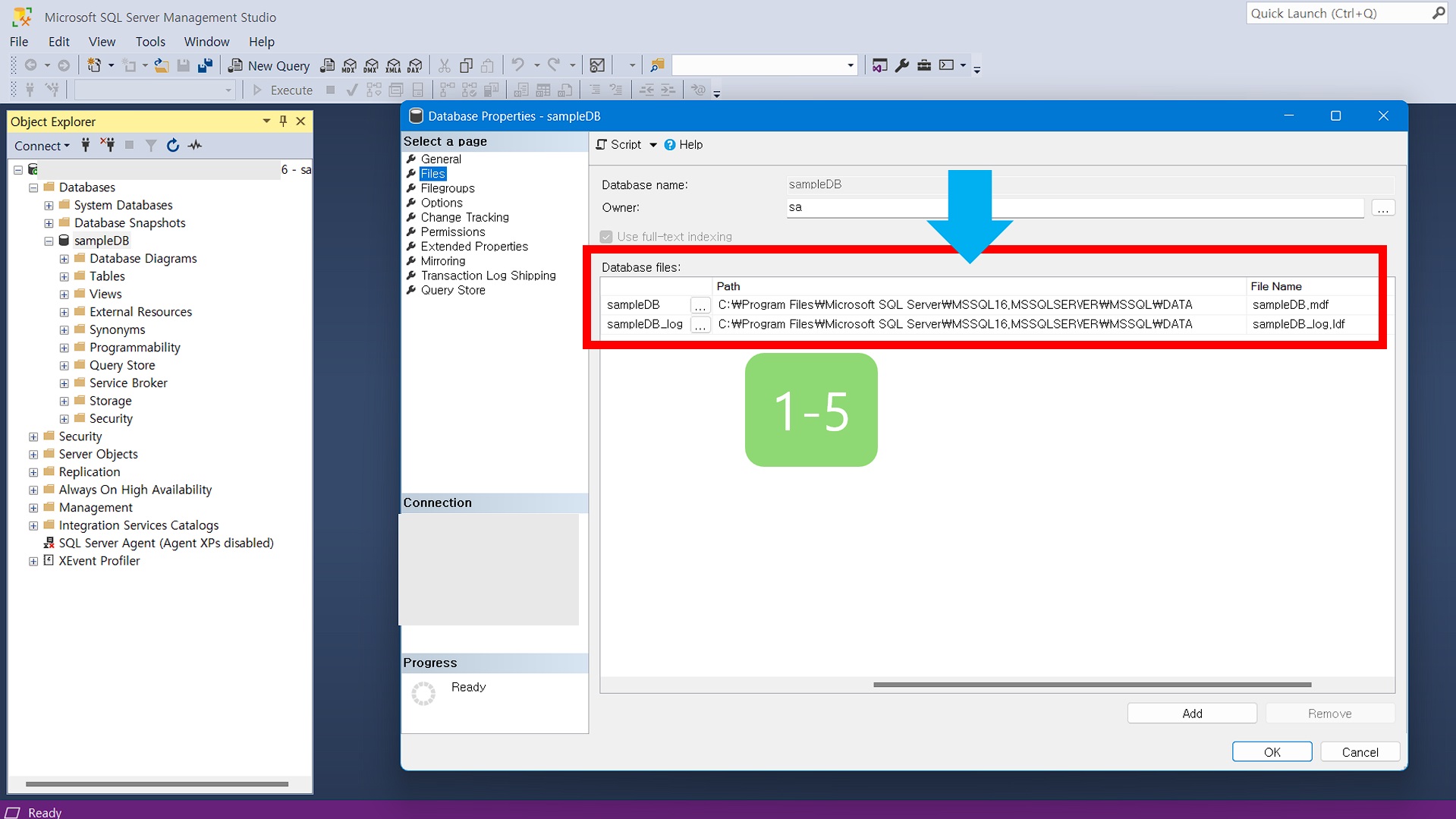This screenshot has width=1456, height=819.
Task: Toggle Use full-text indexing checkbox
Action: tap(606, 237)
